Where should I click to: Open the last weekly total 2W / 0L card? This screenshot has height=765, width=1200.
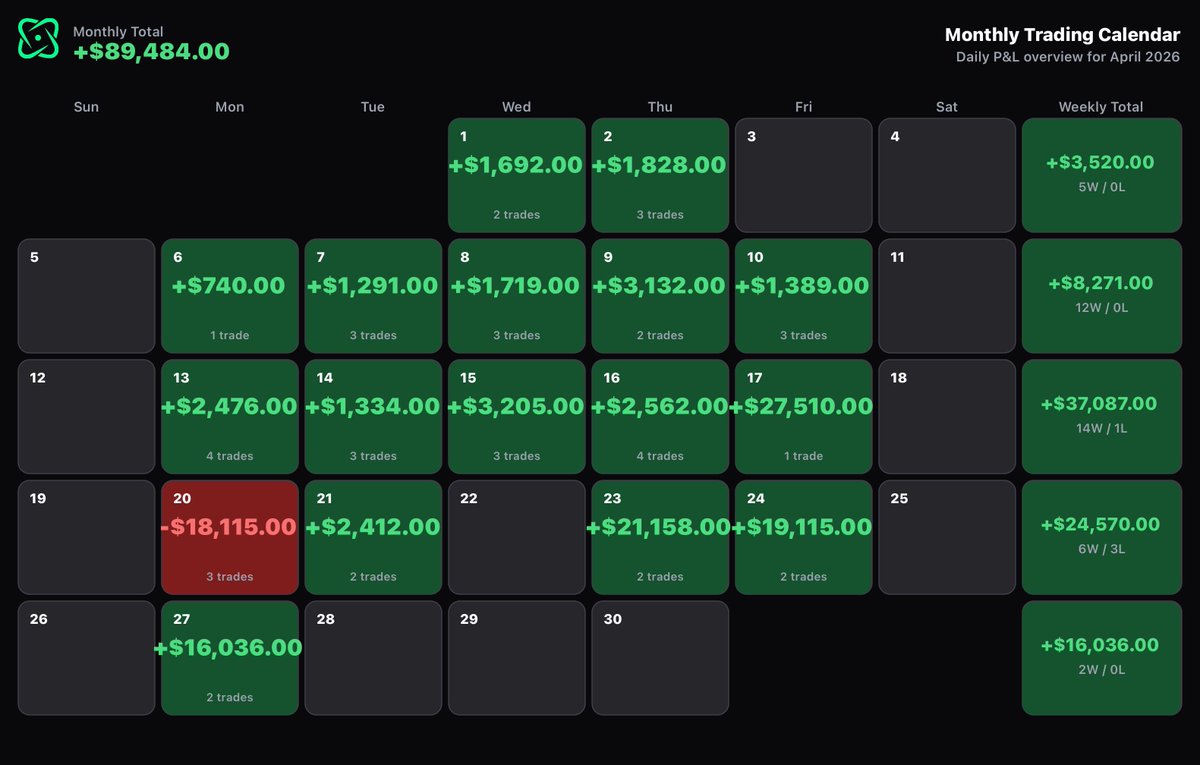pos(1101,658)
